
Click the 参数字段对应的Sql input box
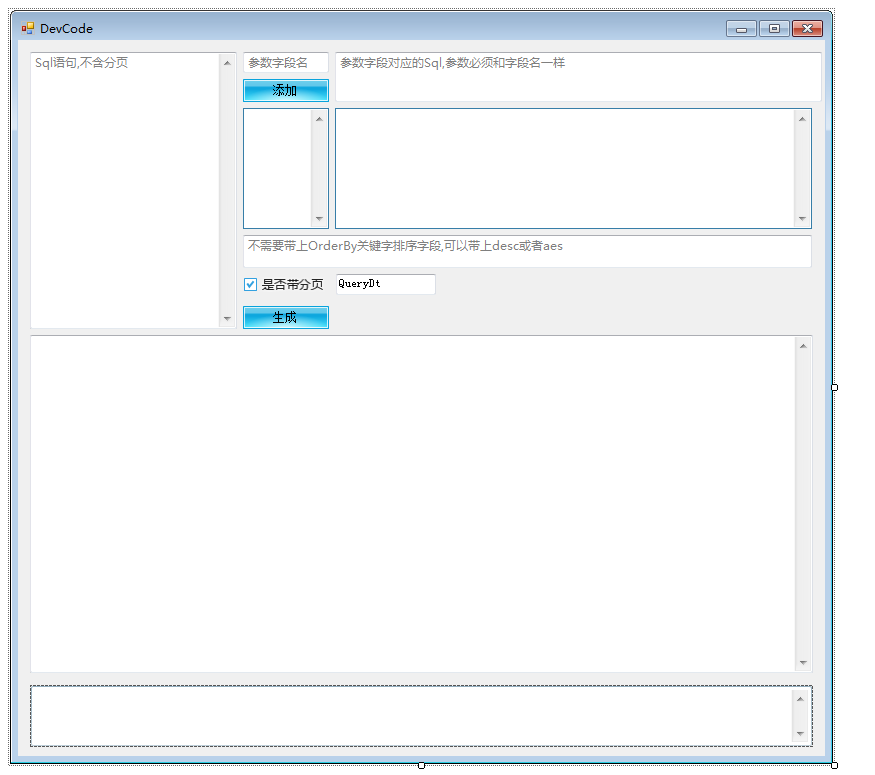[x=578, y=77]
